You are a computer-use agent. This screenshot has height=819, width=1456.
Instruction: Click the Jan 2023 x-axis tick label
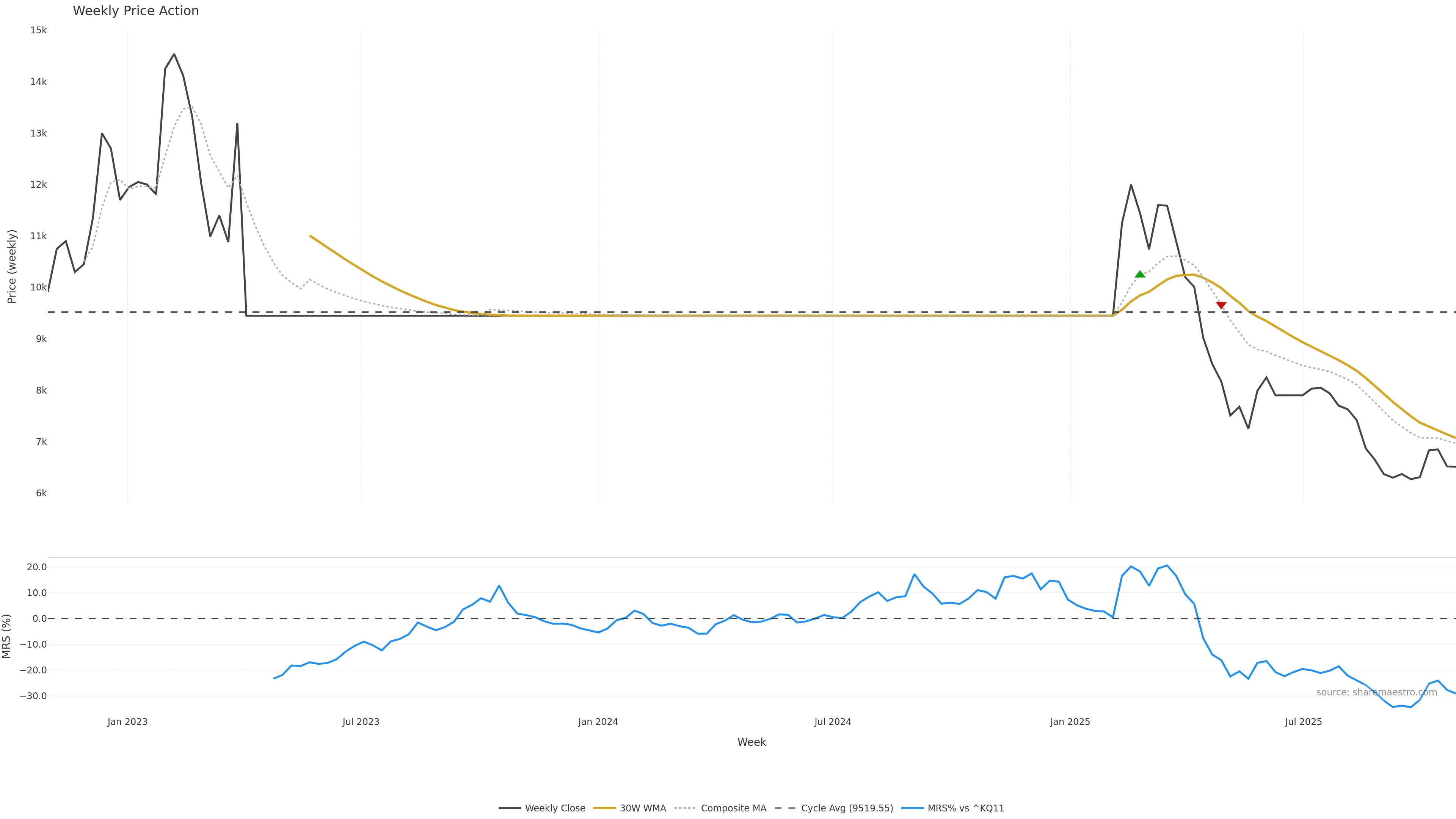127,722
